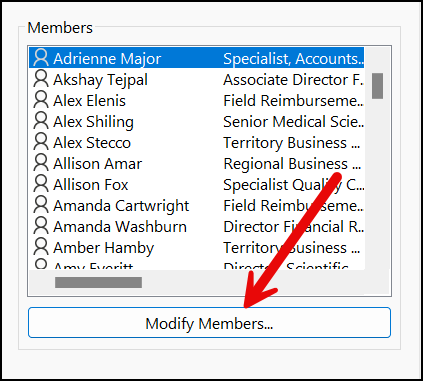The height and width of the screenshot is (381, 423).
Task: Click the person icon next to Amanda Cartwright
Action: coord(41,205)
